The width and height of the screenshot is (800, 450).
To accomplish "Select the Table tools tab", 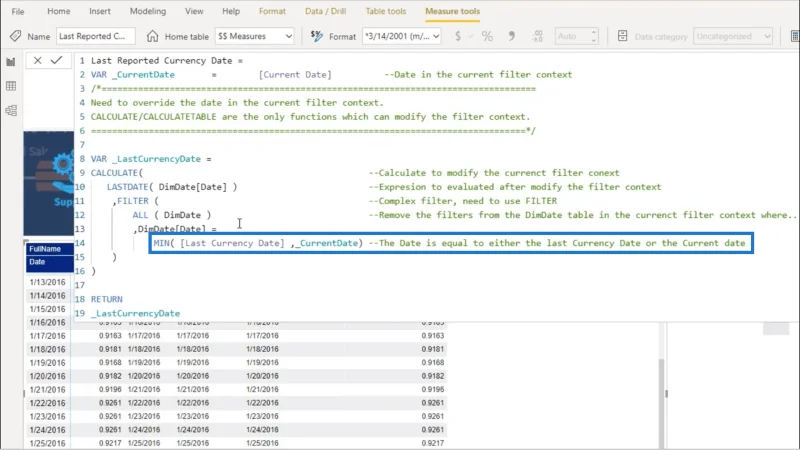I will (x=385, y=11).
